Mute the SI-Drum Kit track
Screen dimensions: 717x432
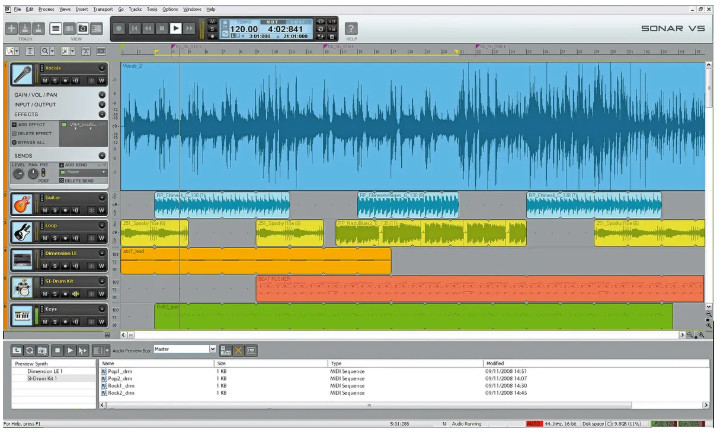45,294
